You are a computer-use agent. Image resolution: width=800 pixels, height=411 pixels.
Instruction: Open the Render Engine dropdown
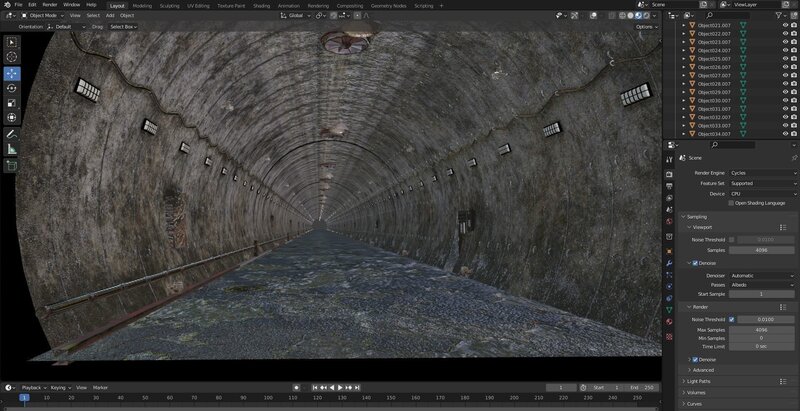click(x=760, y=173)
